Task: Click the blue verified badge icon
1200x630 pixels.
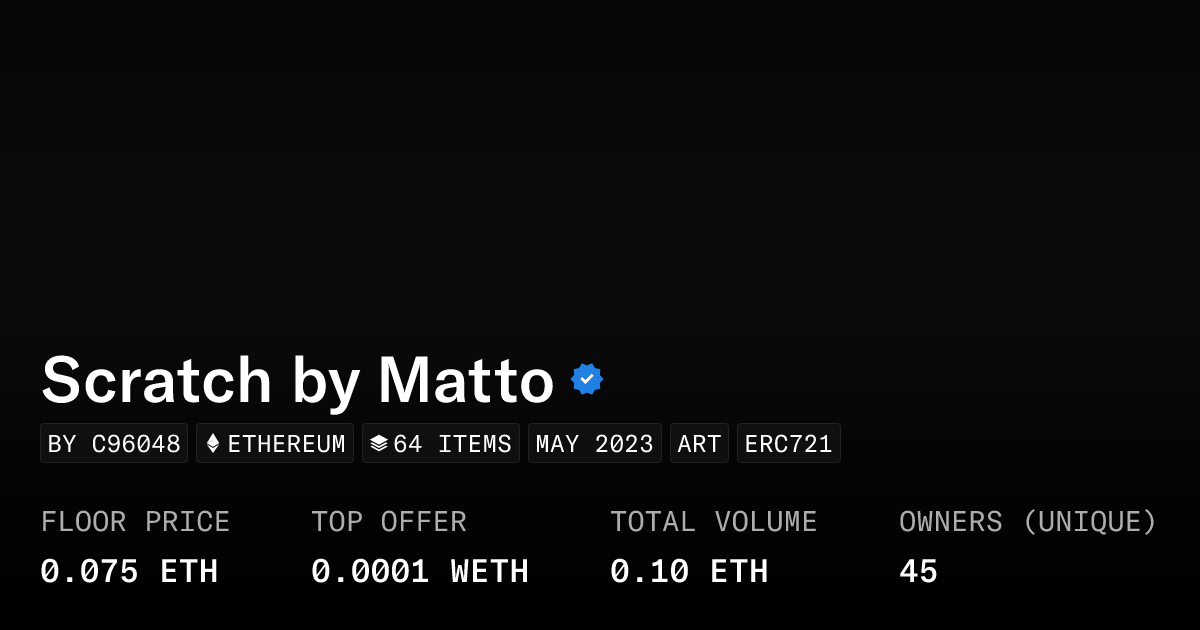Action: 587,380
